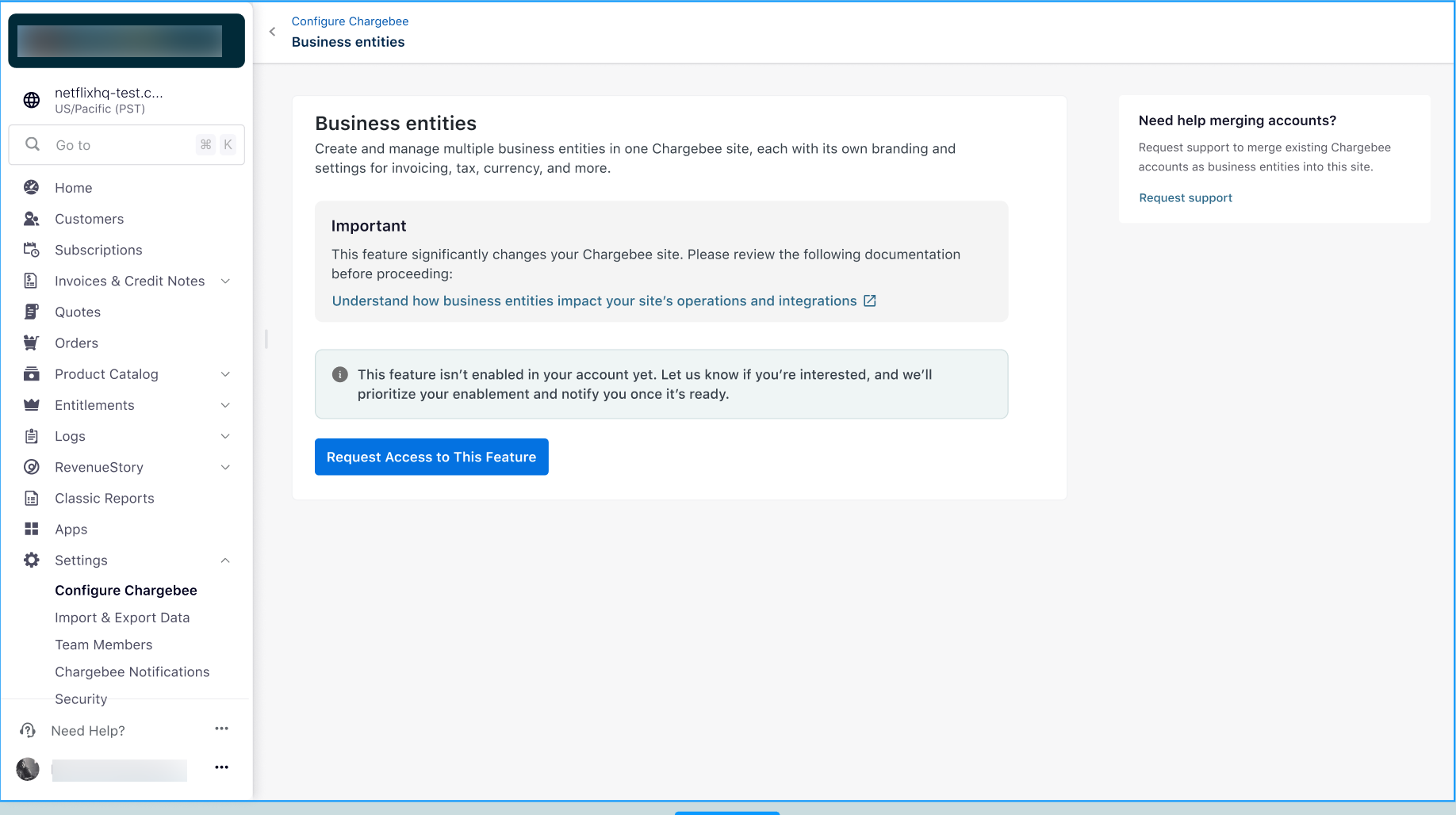Click the Customers people icon

tap(32, 219)
